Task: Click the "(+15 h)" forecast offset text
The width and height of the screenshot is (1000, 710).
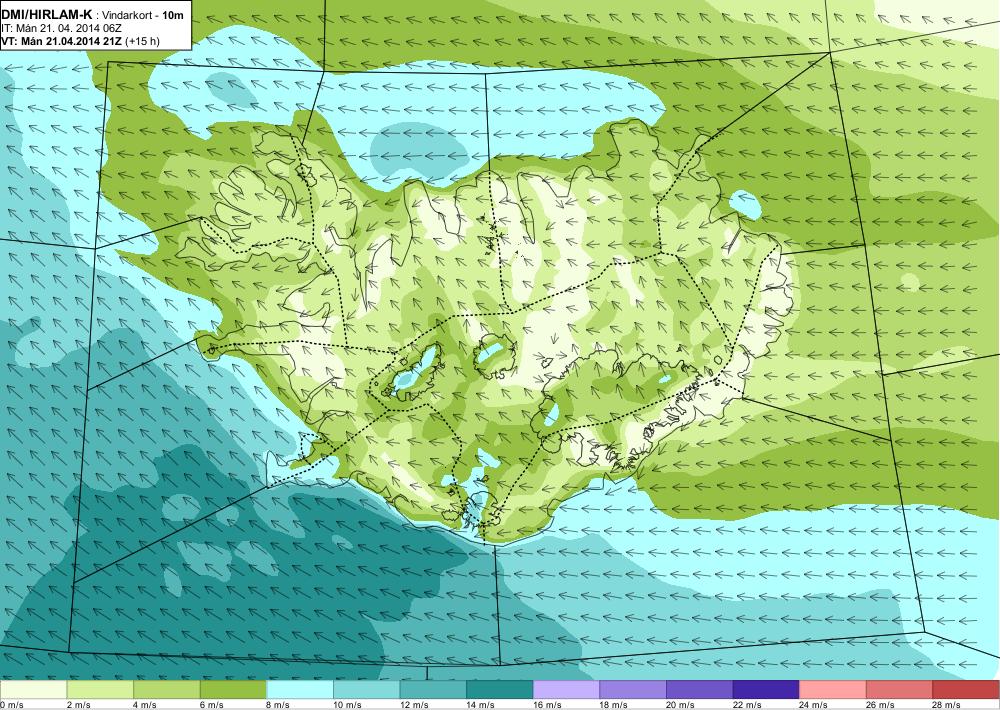Action: coord(143,41)
